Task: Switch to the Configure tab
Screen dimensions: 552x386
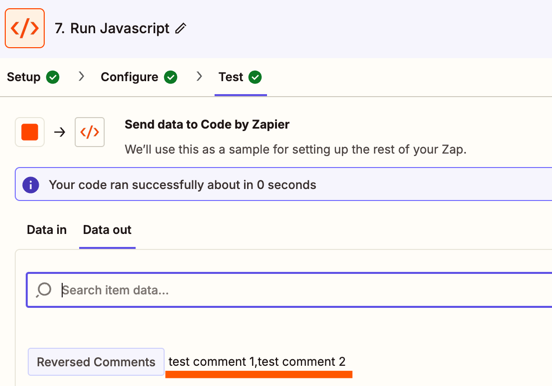Action: coord(139,77)
